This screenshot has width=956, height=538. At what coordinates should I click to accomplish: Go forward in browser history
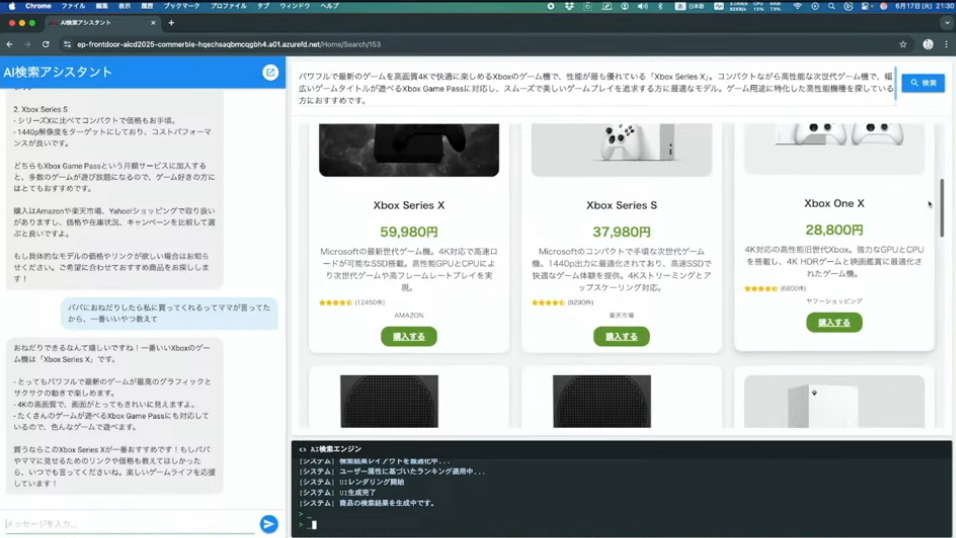coord(27,44)
